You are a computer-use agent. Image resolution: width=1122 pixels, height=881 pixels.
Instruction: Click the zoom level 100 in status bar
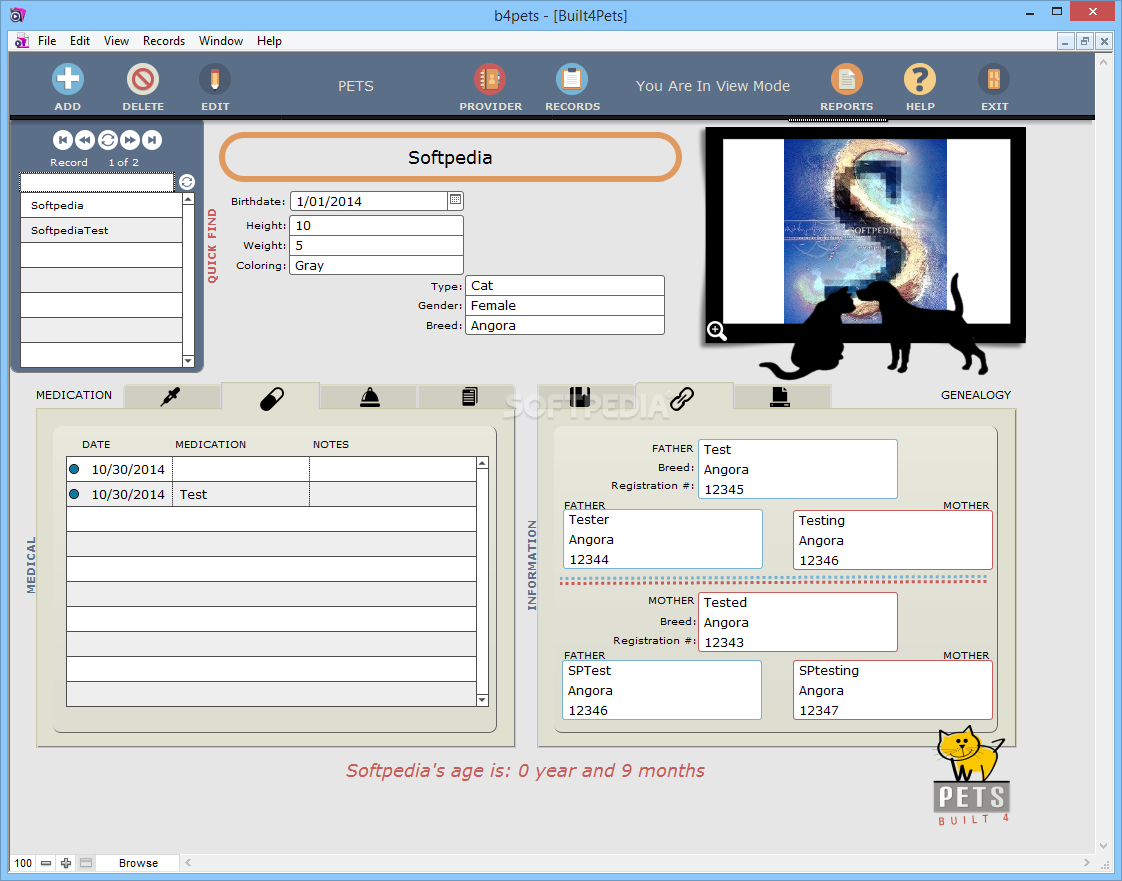pos(23,863)
